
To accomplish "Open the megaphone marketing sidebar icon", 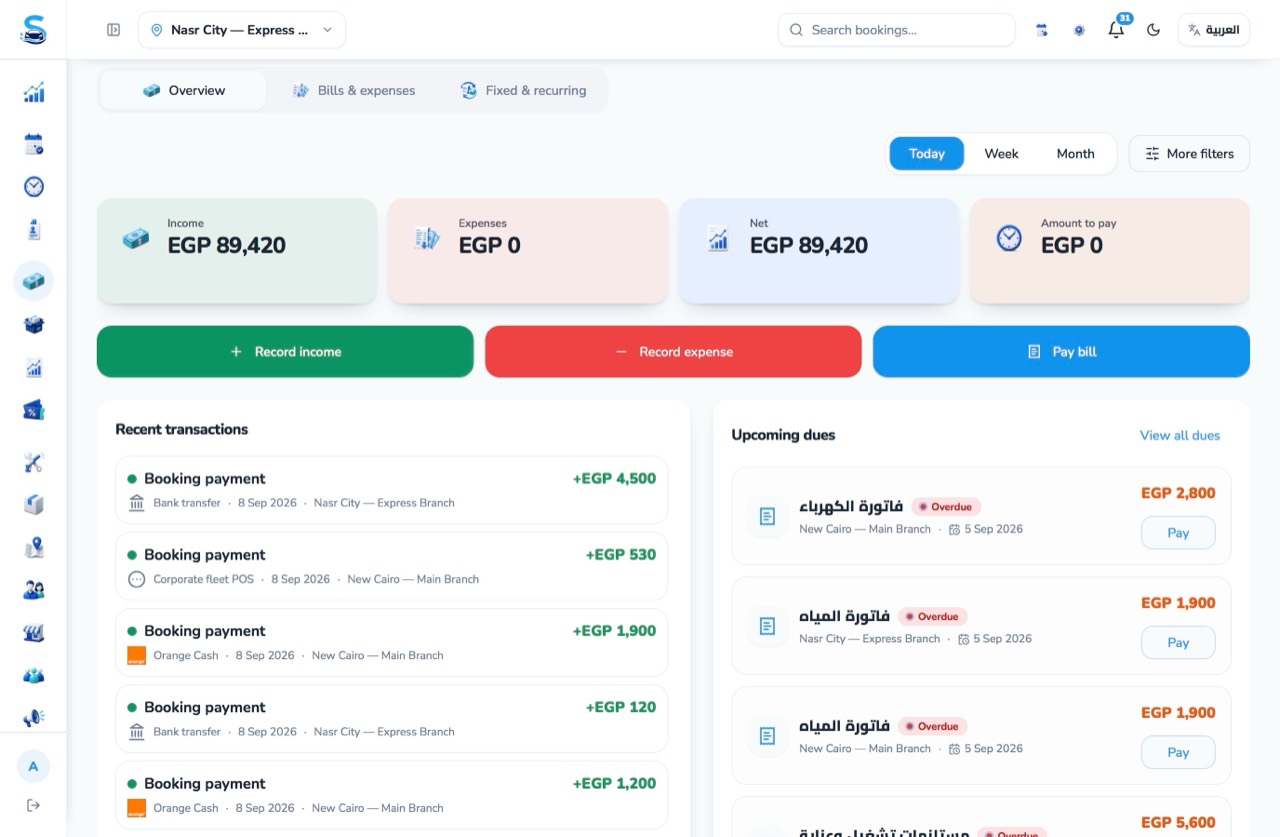I will point(34,718).
